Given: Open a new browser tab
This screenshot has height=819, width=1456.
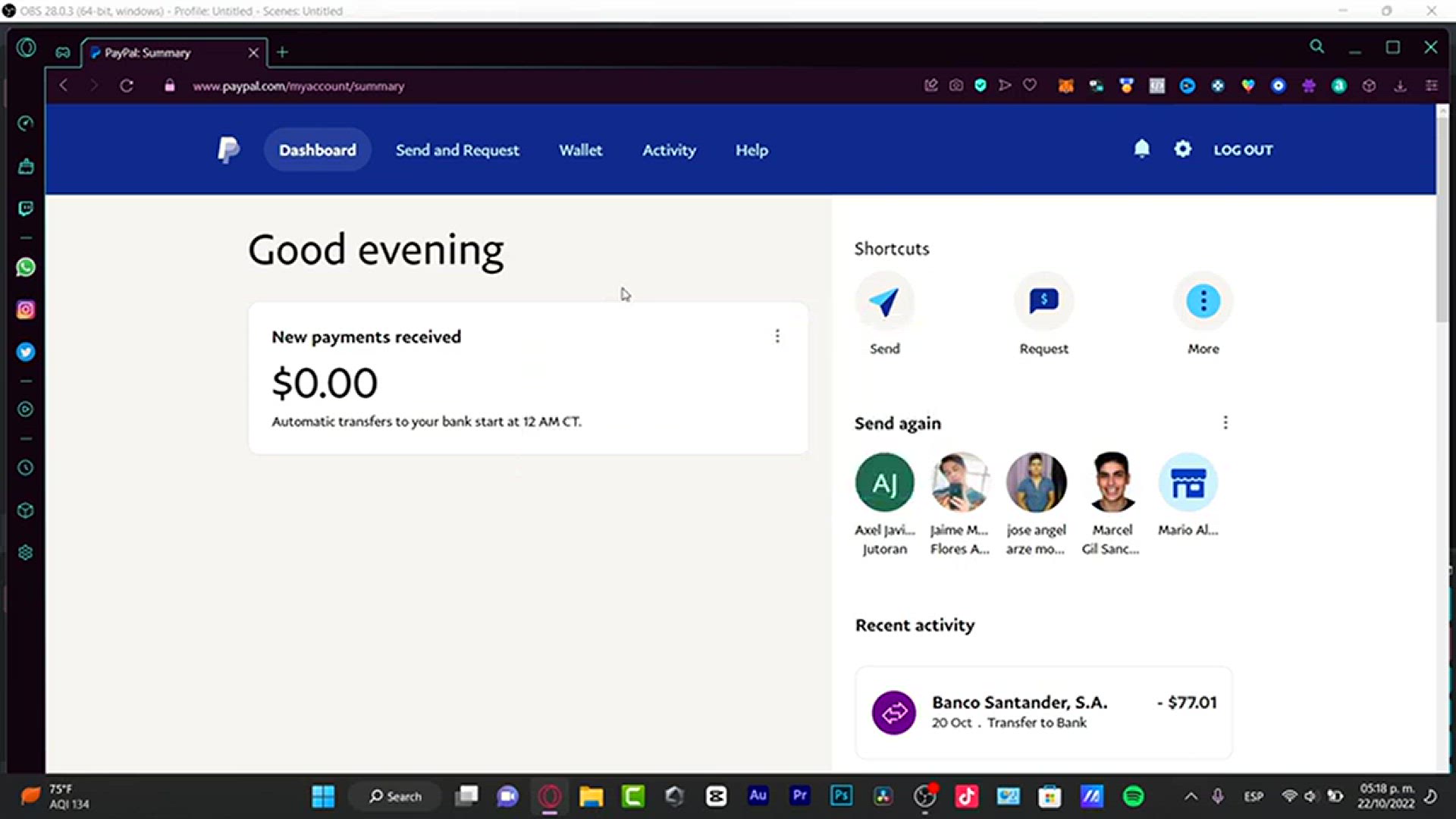Looking at the screenshot, I should click(282, 52).
